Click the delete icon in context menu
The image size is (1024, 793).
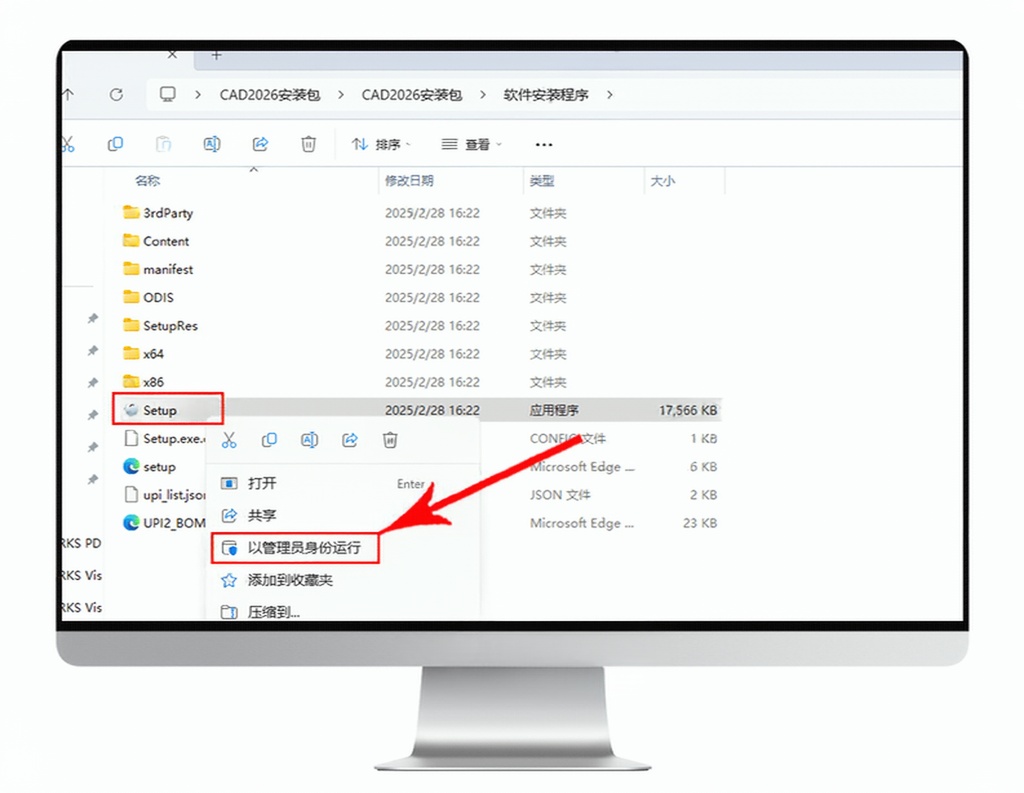tap(390, 440)
